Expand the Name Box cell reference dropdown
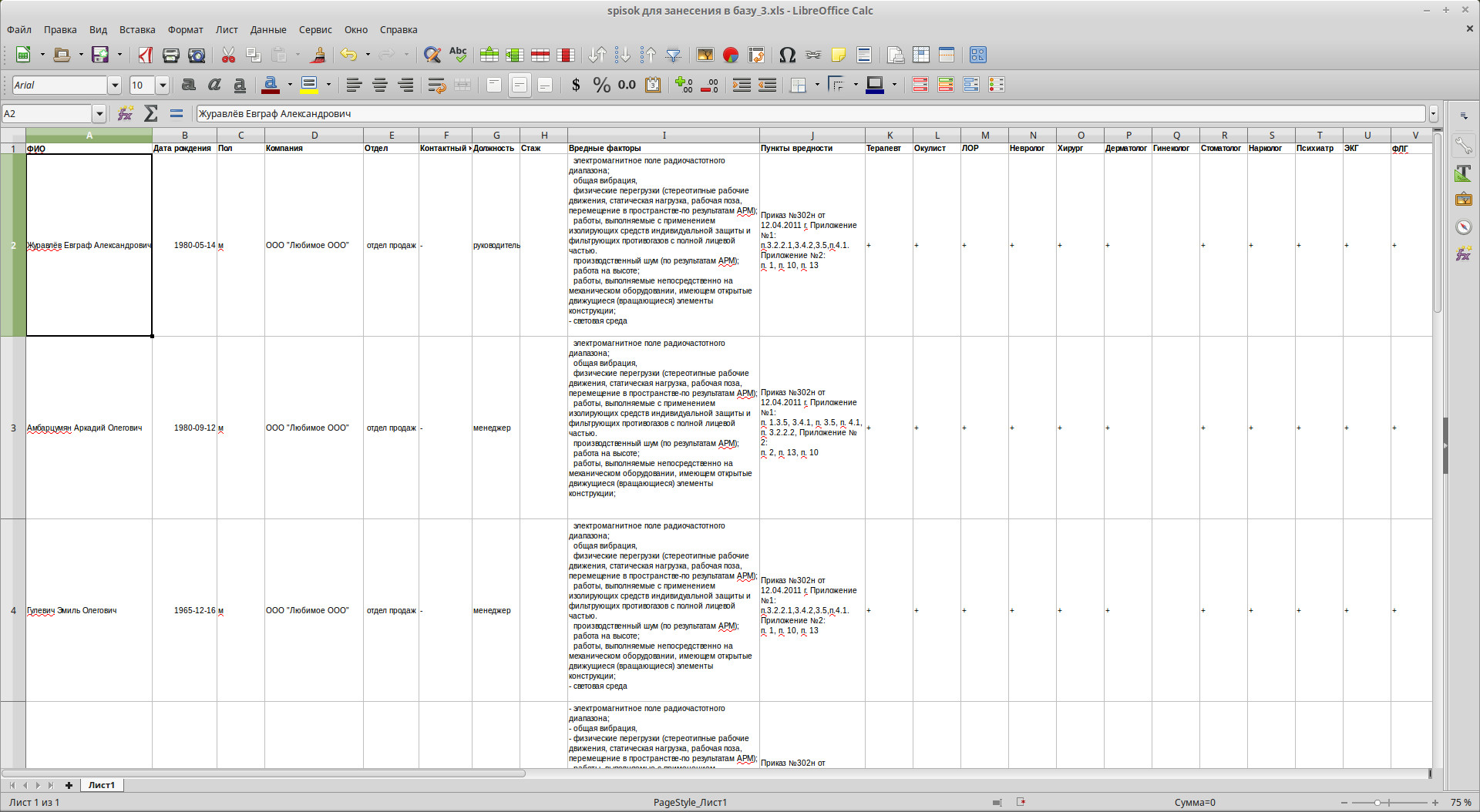The height and width of the screenshot is (812, 1480). tap(99, 114)
